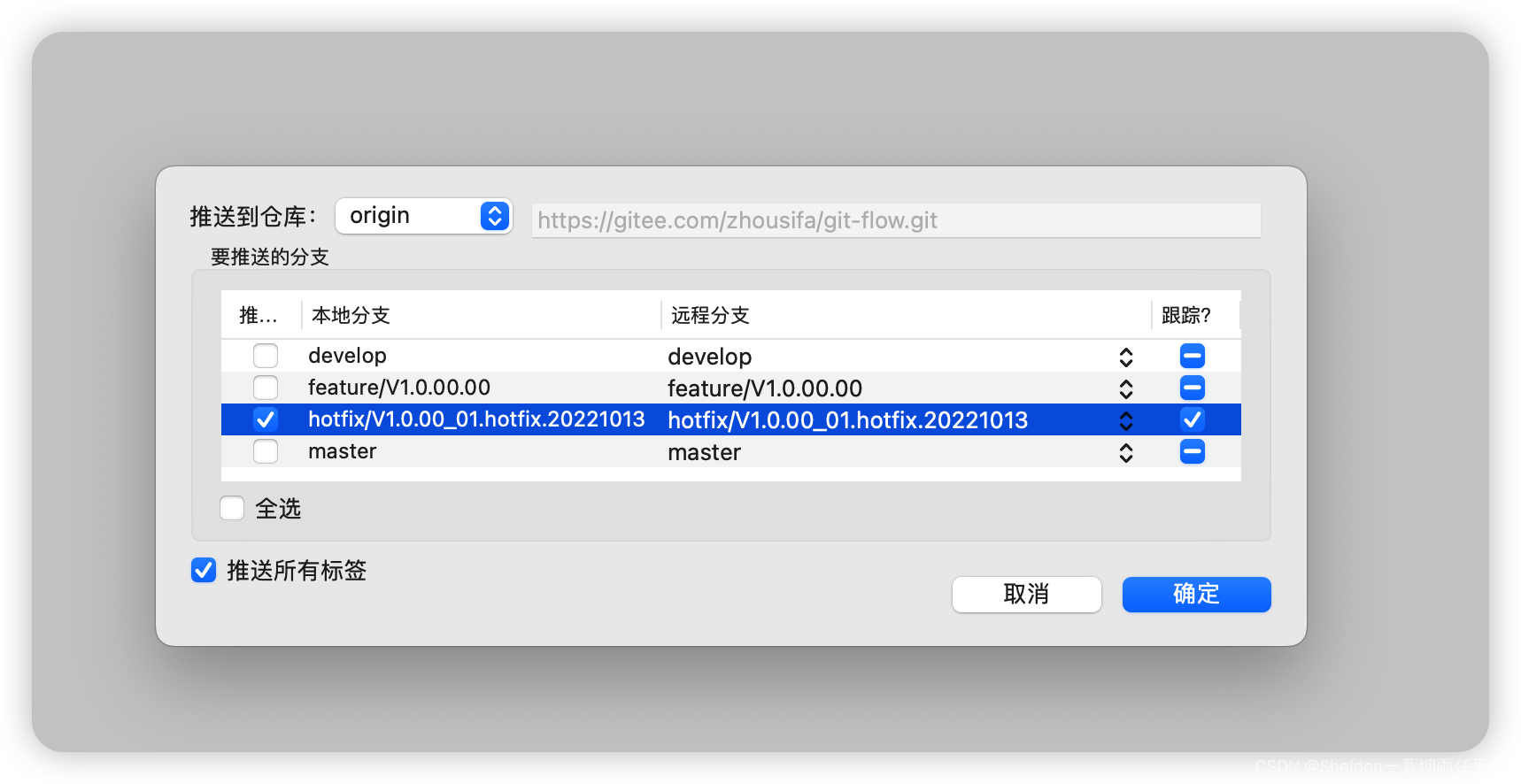Open remote branch picker for master
This screenshot has height=784, width=1521.
tap(1126, 452)
